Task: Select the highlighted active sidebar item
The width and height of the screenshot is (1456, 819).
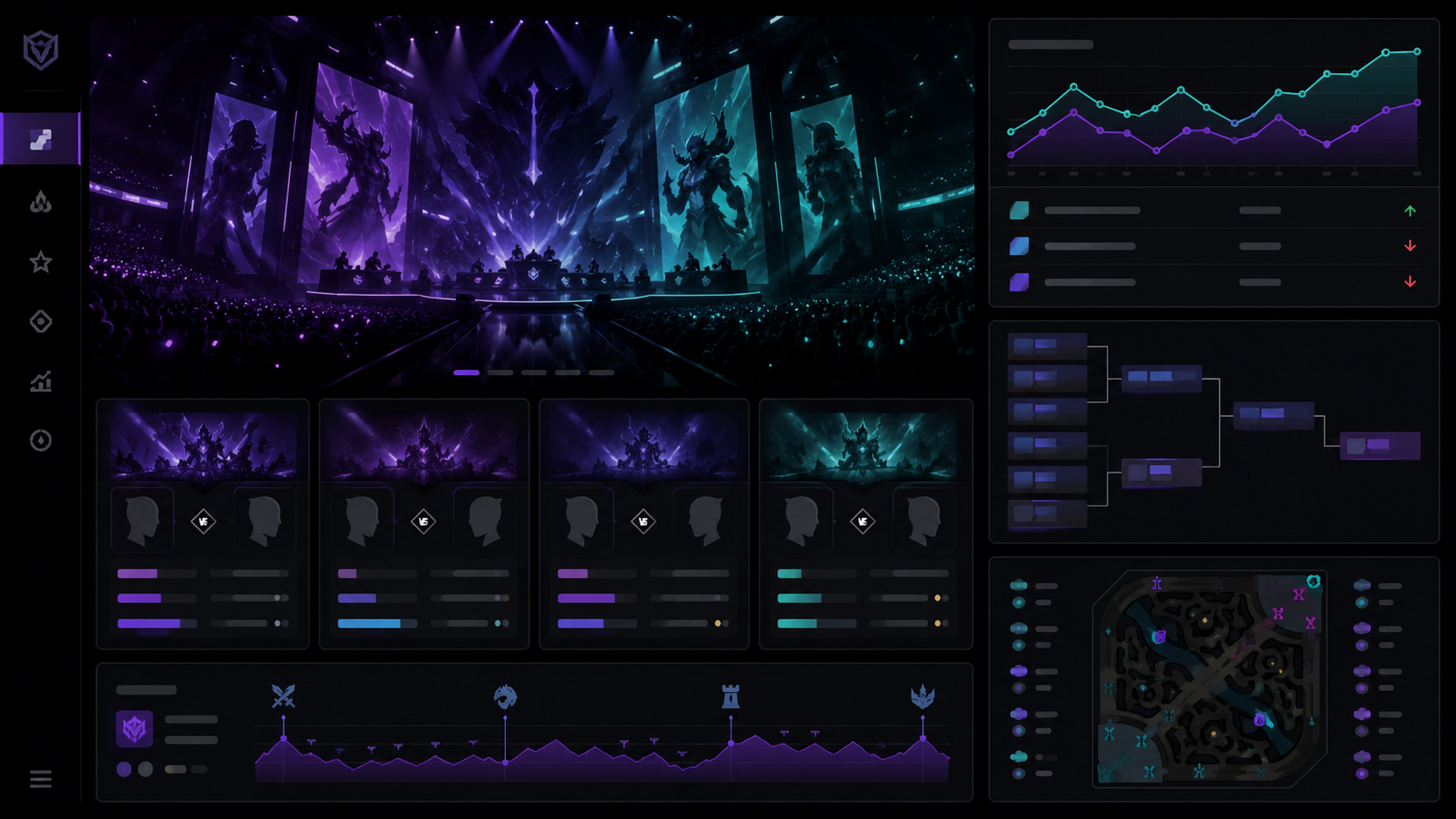Action: [40, 138]
